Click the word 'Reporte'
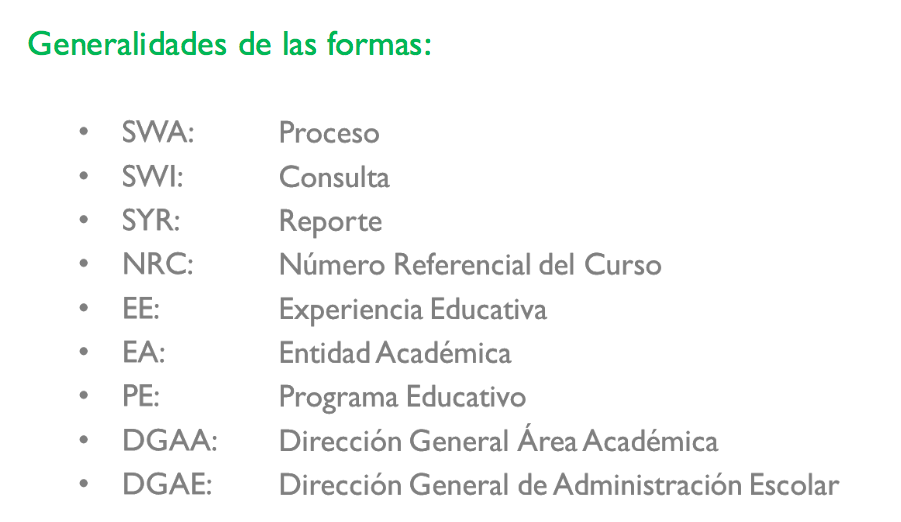This screenshot has height=522, width=901. click(x=330, y=221)
